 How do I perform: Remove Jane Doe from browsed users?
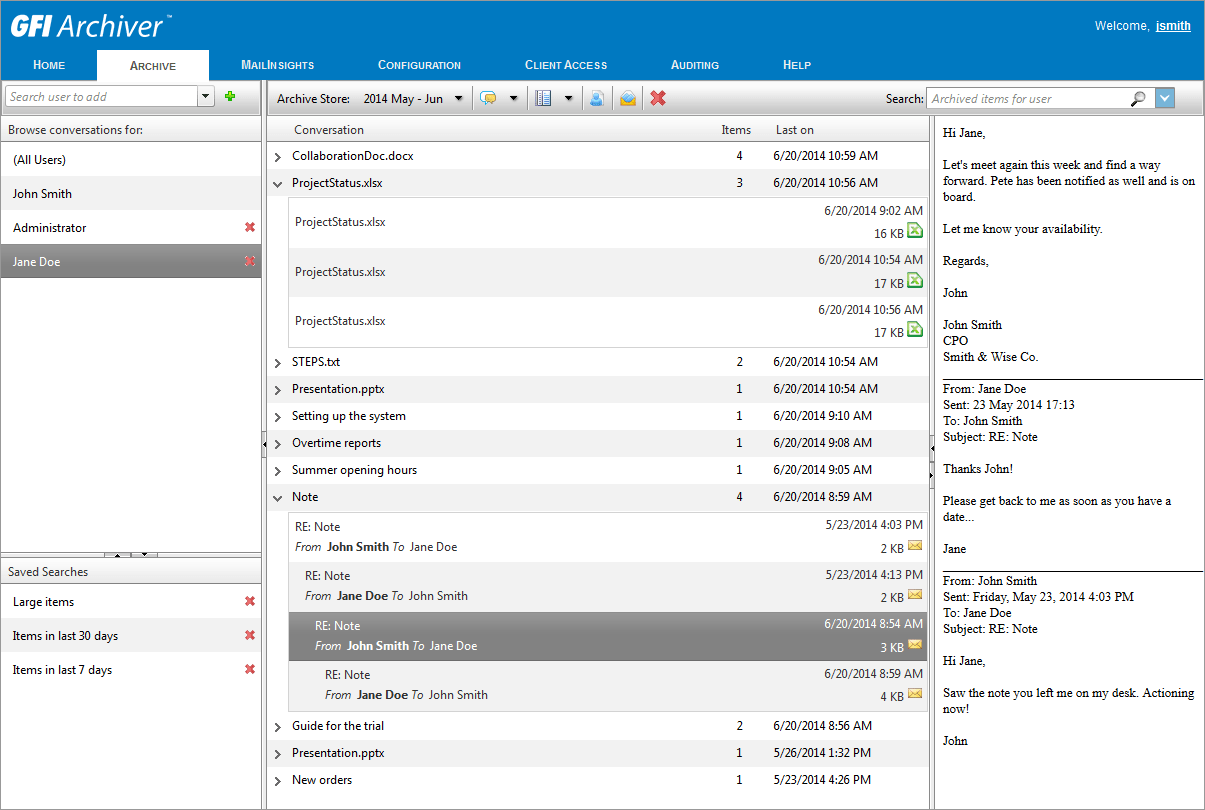pyautogui.click(x=249, y=261)
